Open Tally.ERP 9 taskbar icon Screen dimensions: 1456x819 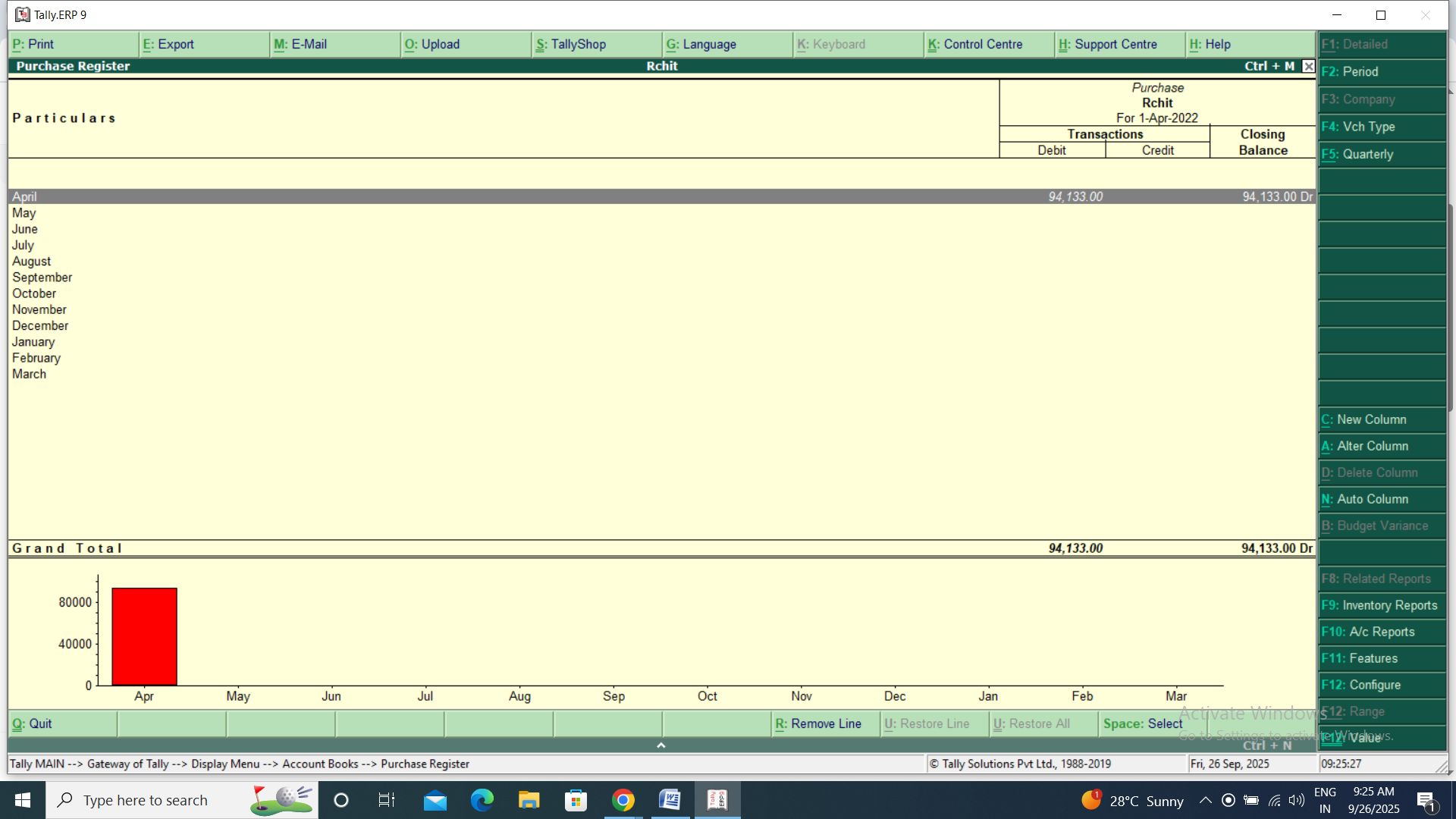tap(717, 800)
